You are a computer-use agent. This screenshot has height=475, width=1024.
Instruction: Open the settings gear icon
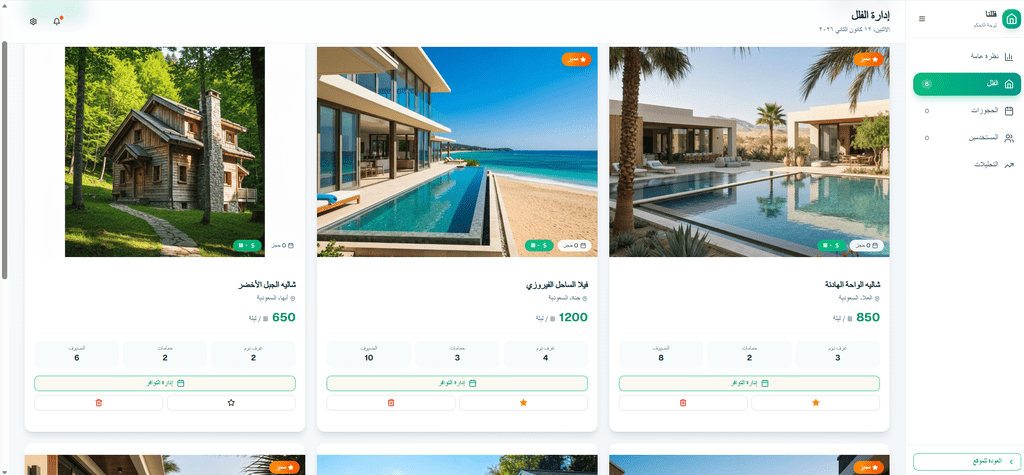(33, 22)
